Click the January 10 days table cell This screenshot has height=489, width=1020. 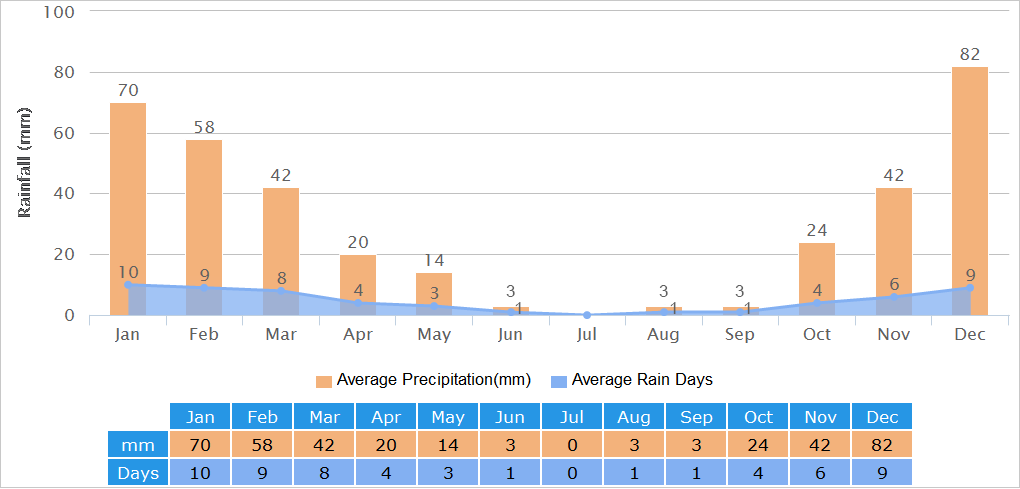point(200,473)
